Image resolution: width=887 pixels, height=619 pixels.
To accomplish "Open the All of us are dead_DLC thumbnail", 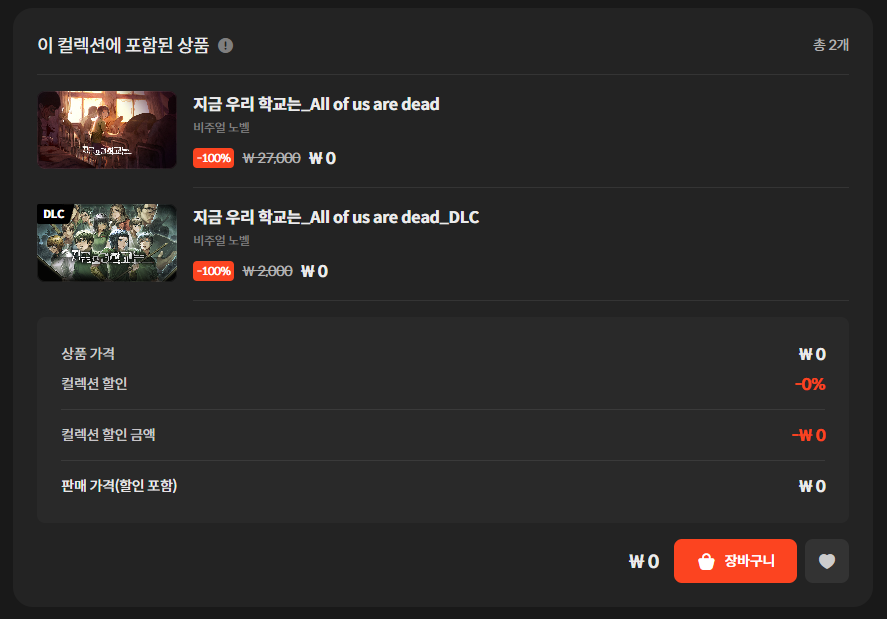I will [x=107, y=243].
